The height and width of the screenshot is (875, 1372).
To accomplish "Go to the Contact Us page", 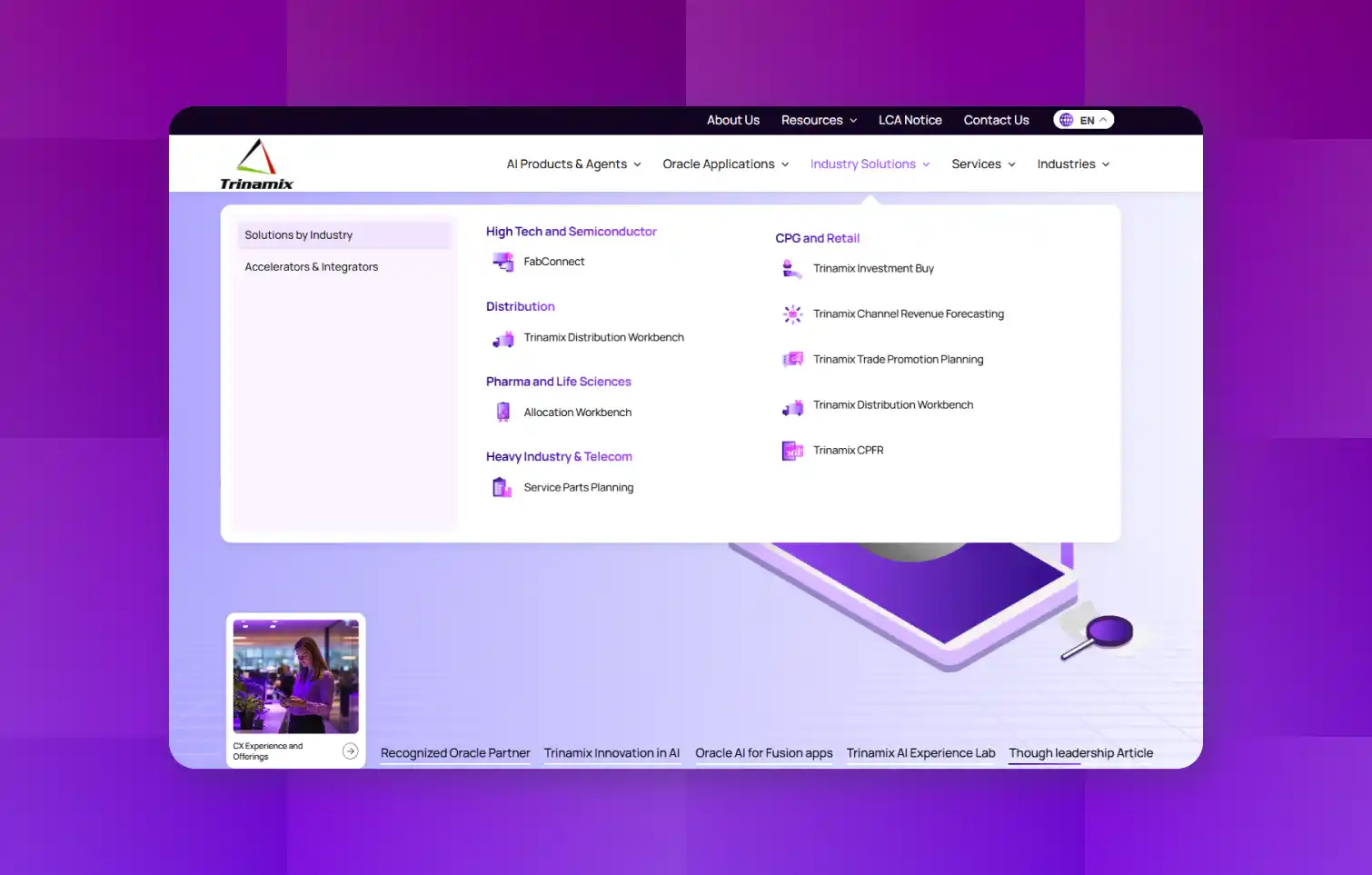I will [996, 120].
